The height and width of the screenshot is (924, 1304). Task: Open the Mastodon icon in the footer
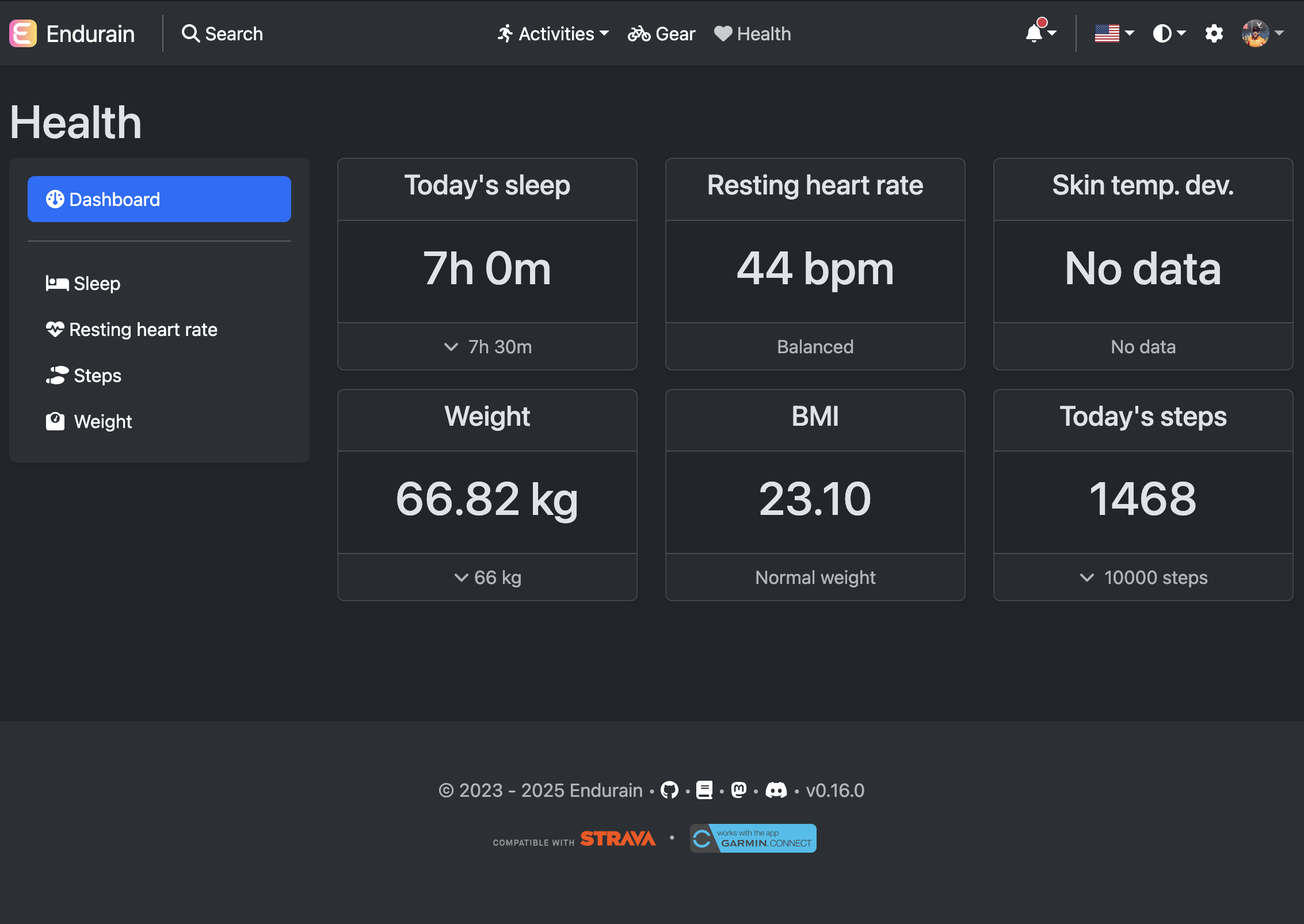click(738, 790)
